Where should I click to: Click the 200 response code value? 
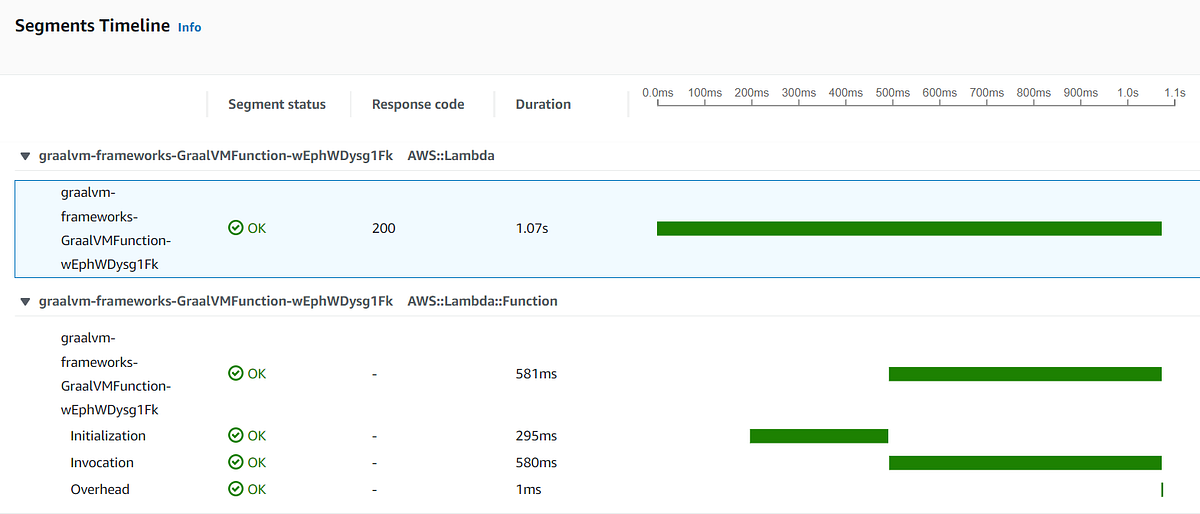click(384, 229)
